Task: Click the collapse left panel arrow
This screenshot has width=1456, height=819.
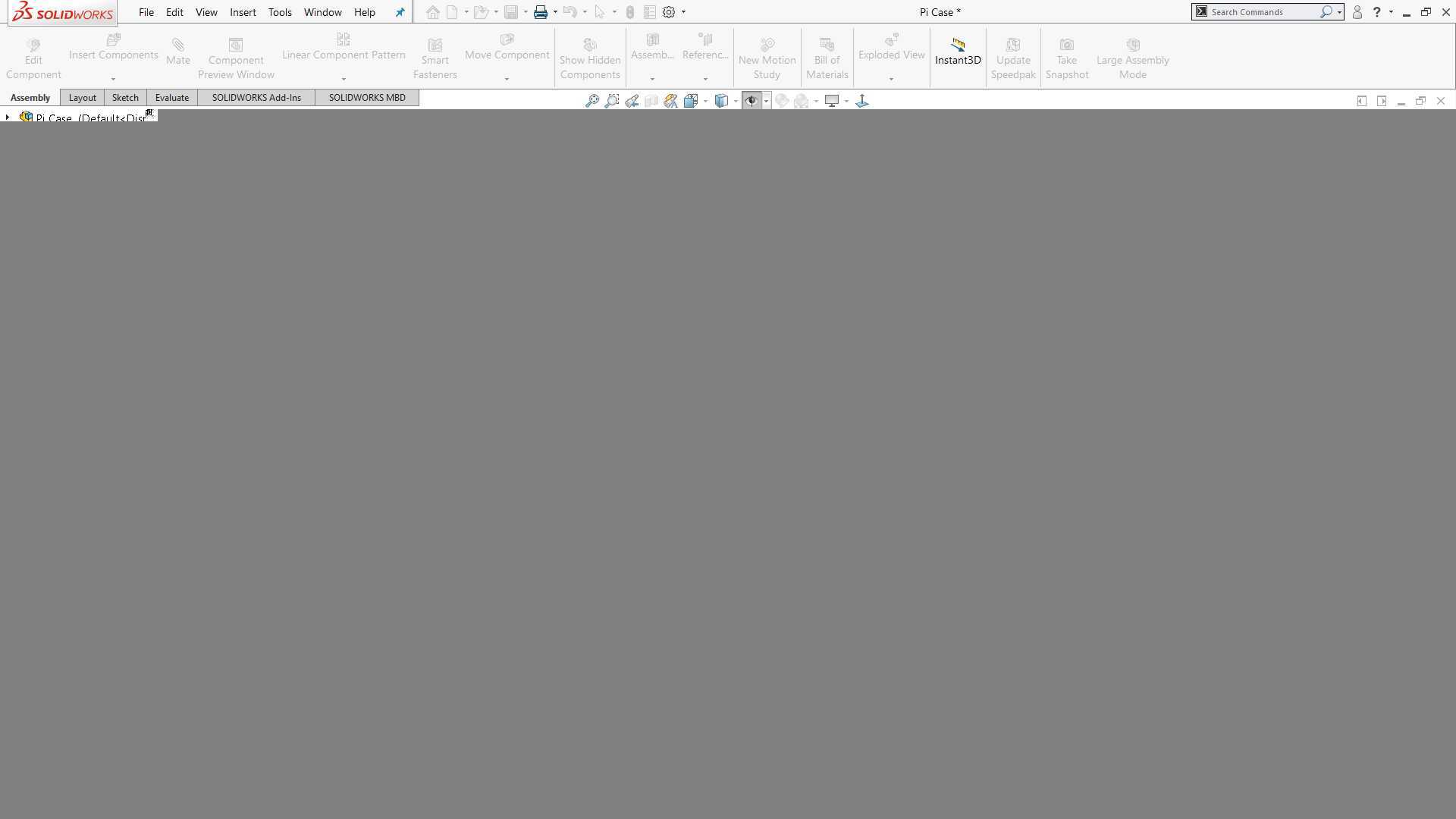Action: (x=1362, y=101)
